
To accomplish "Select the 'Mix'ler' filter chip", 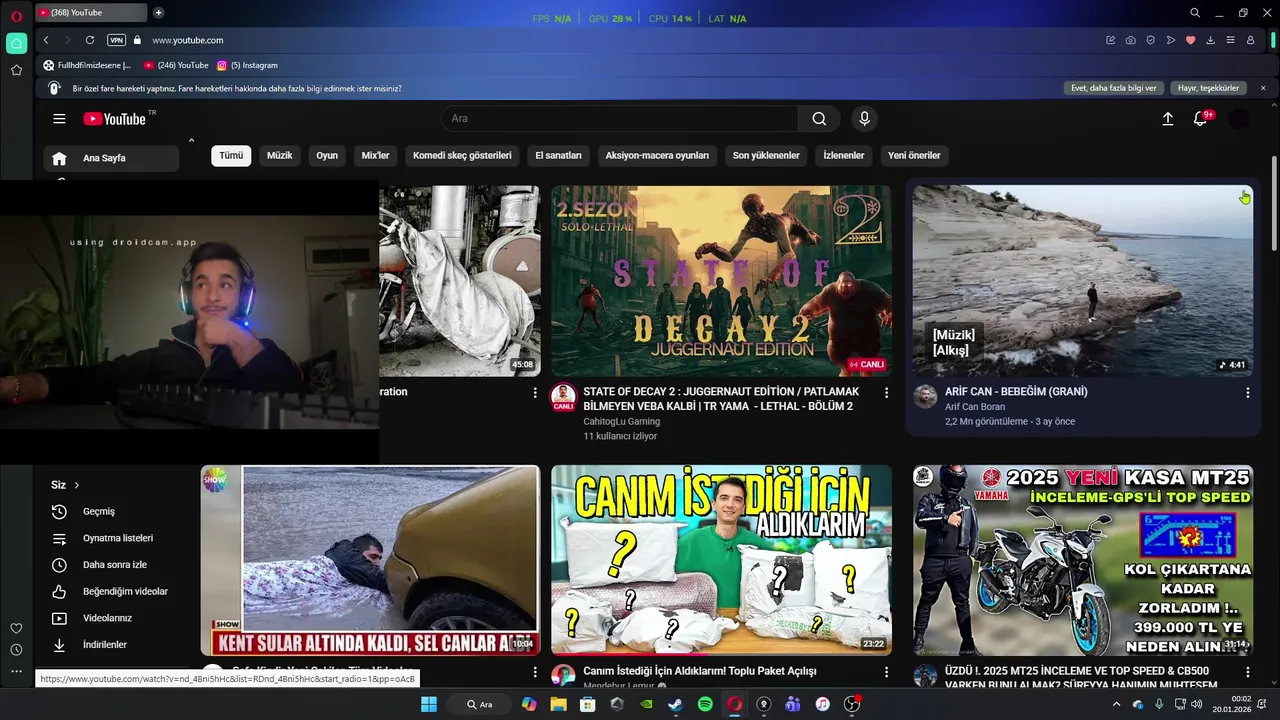I will pyautogui.click(x=375, y=156).
